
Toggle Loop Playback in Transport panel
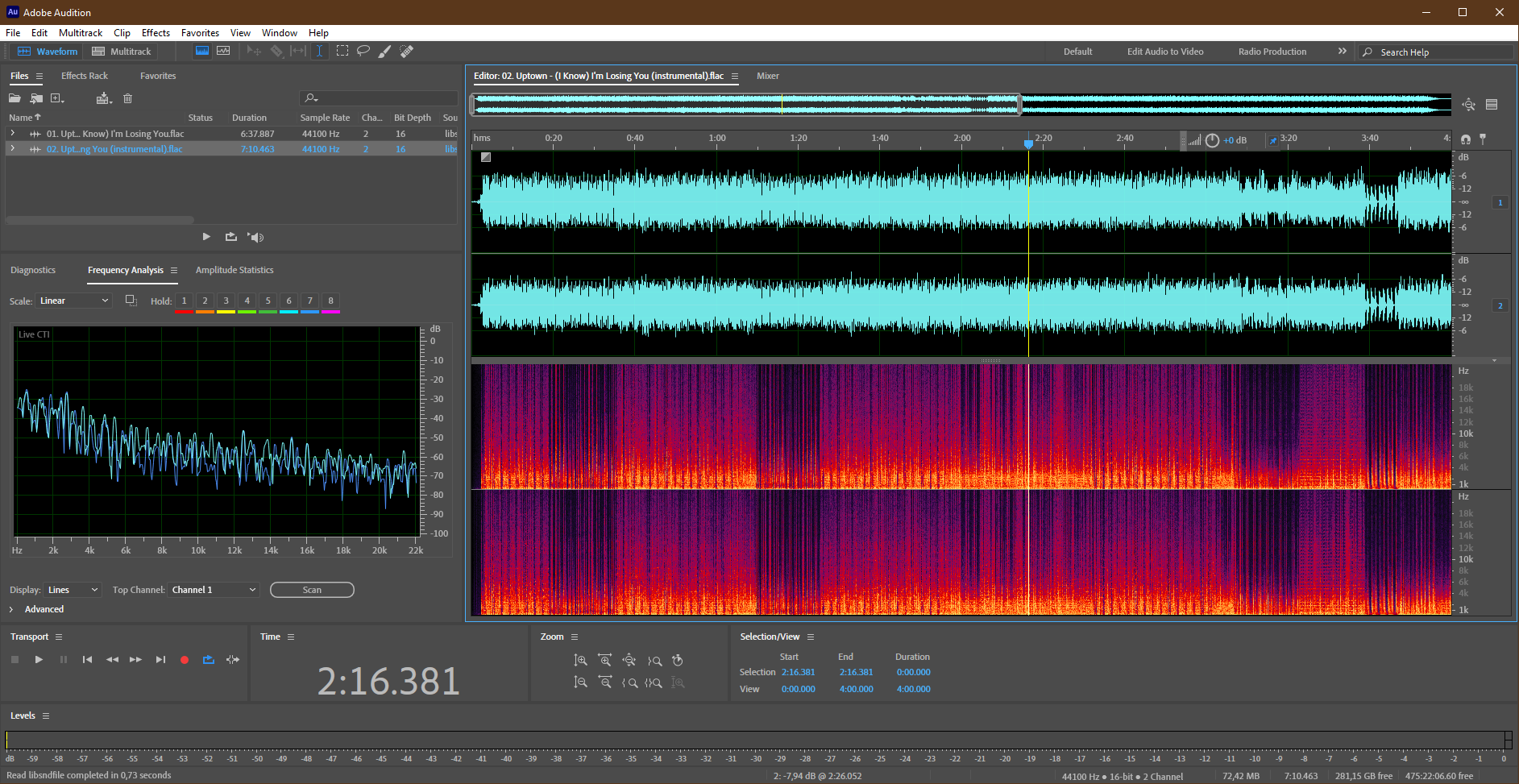click(x=209, y=659)
